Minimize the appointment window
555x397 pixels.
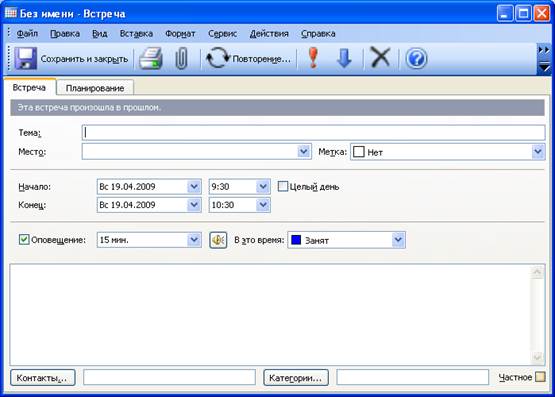click(x=504, y=14)
